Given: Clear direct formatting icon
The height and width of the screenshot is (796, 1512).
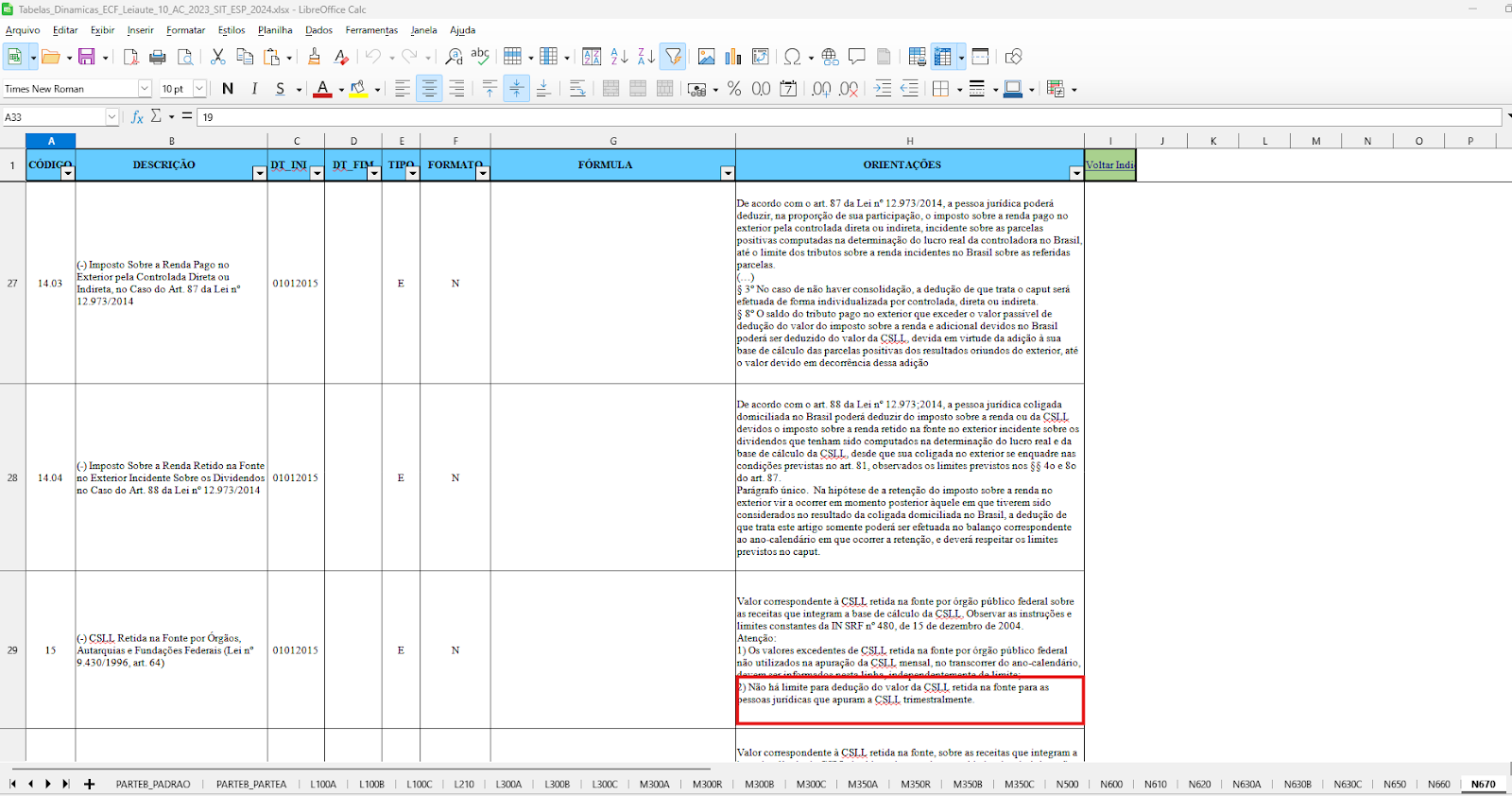Looking at the screenshot, I should pos(341,57).
